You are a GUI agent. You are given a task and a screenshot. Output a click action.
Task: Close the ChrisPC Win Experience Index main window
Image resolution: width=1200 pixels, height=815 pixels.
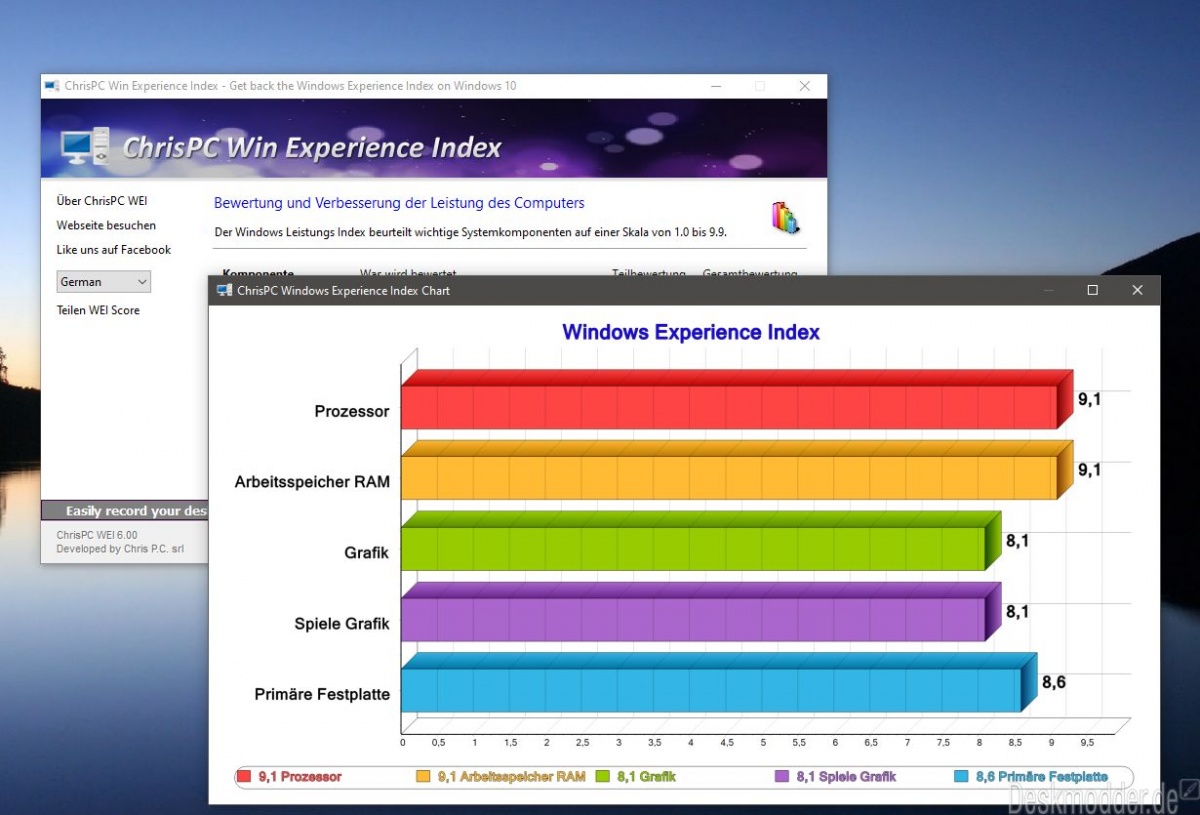coord(804,86)
